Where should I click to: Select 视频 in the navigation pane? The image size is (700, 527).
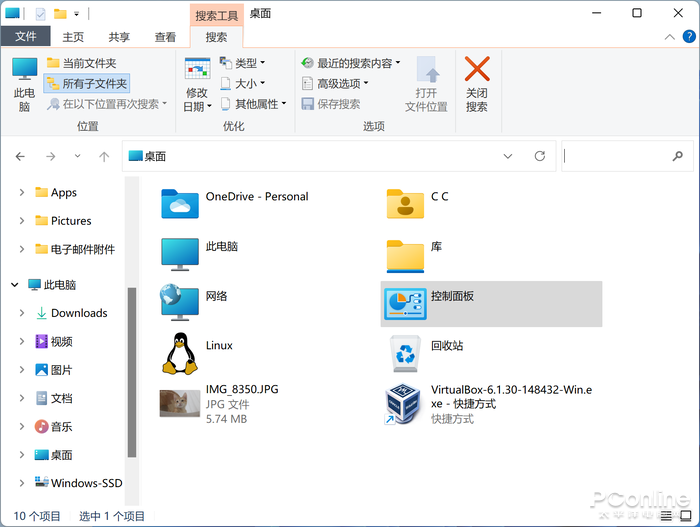(54, 342)
